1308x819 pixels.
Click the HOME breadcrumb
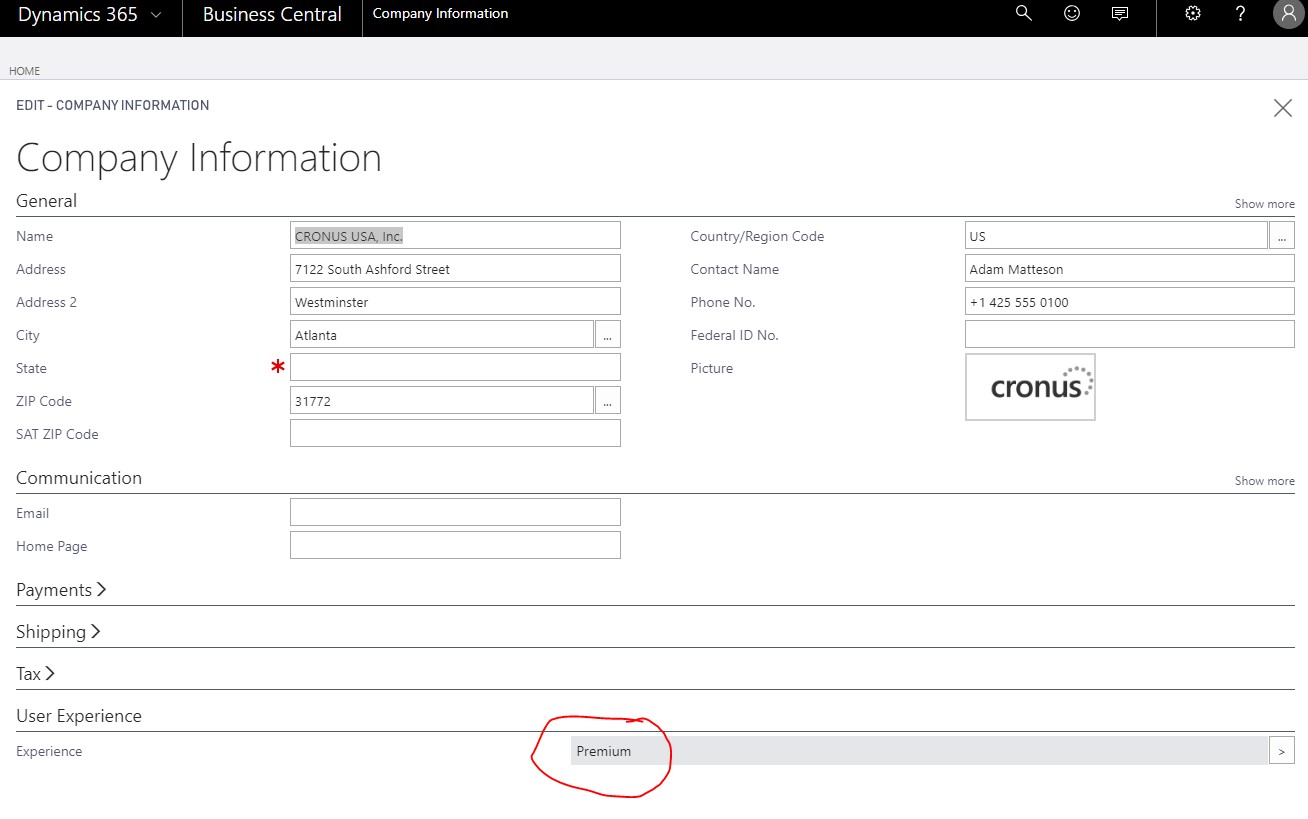24,71
